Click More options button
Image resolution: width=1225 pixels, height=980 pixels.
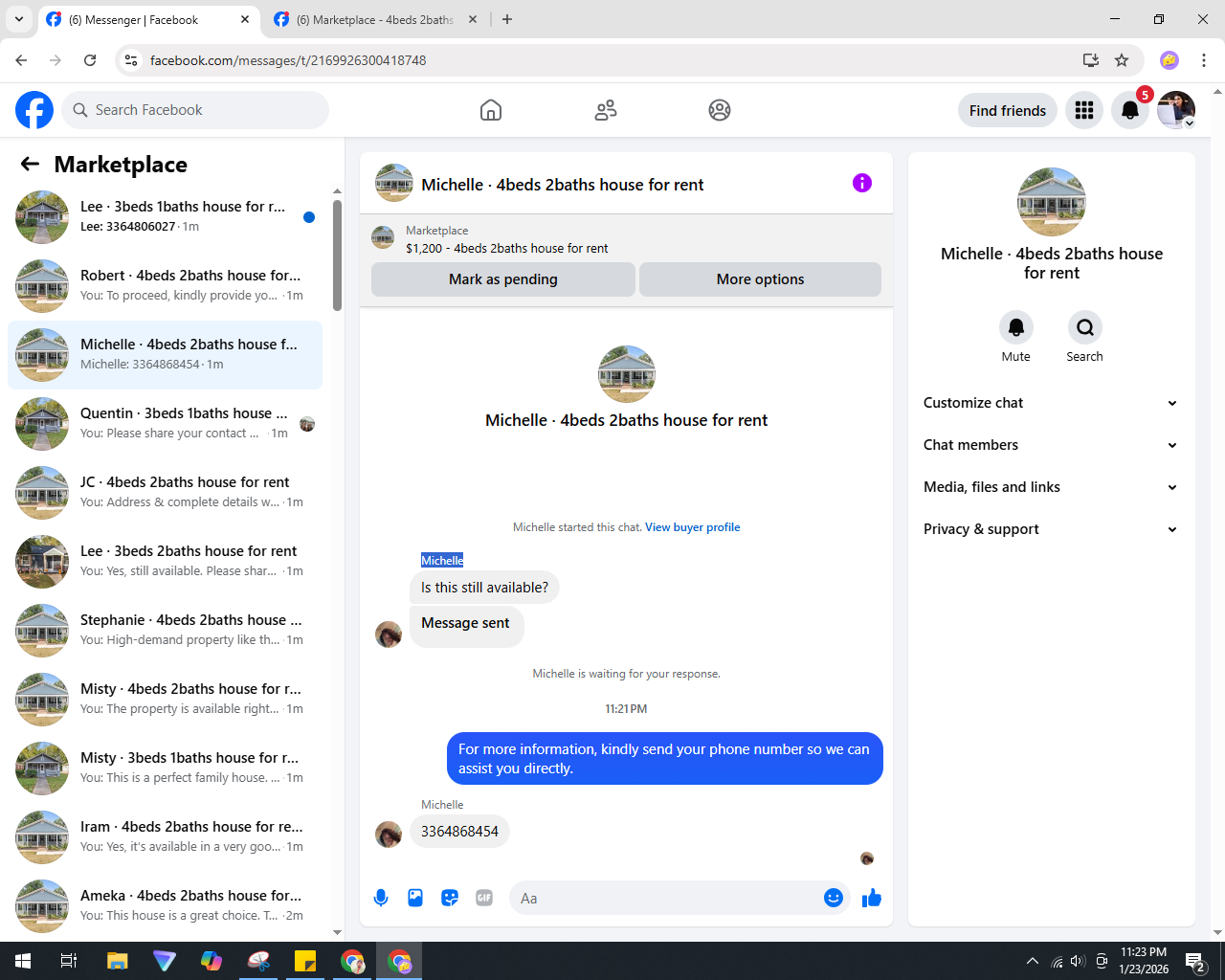761,279
